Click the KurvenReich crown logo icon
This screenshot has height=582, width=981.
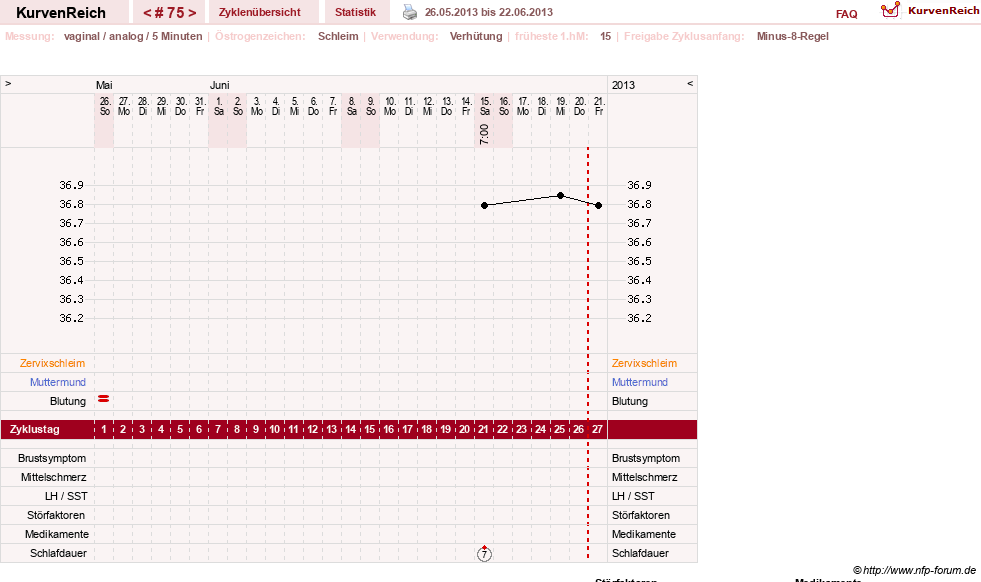tap(890, 9)
